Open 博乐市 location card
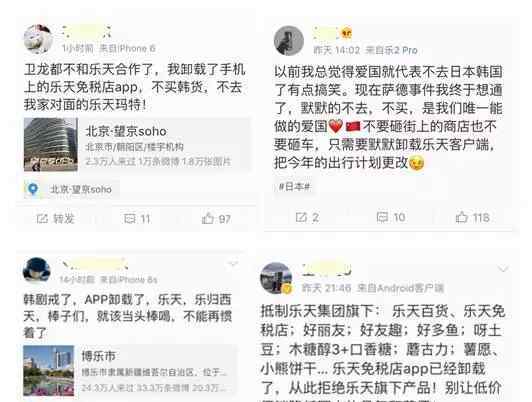532x402 pixels. (x=129, y=370)
